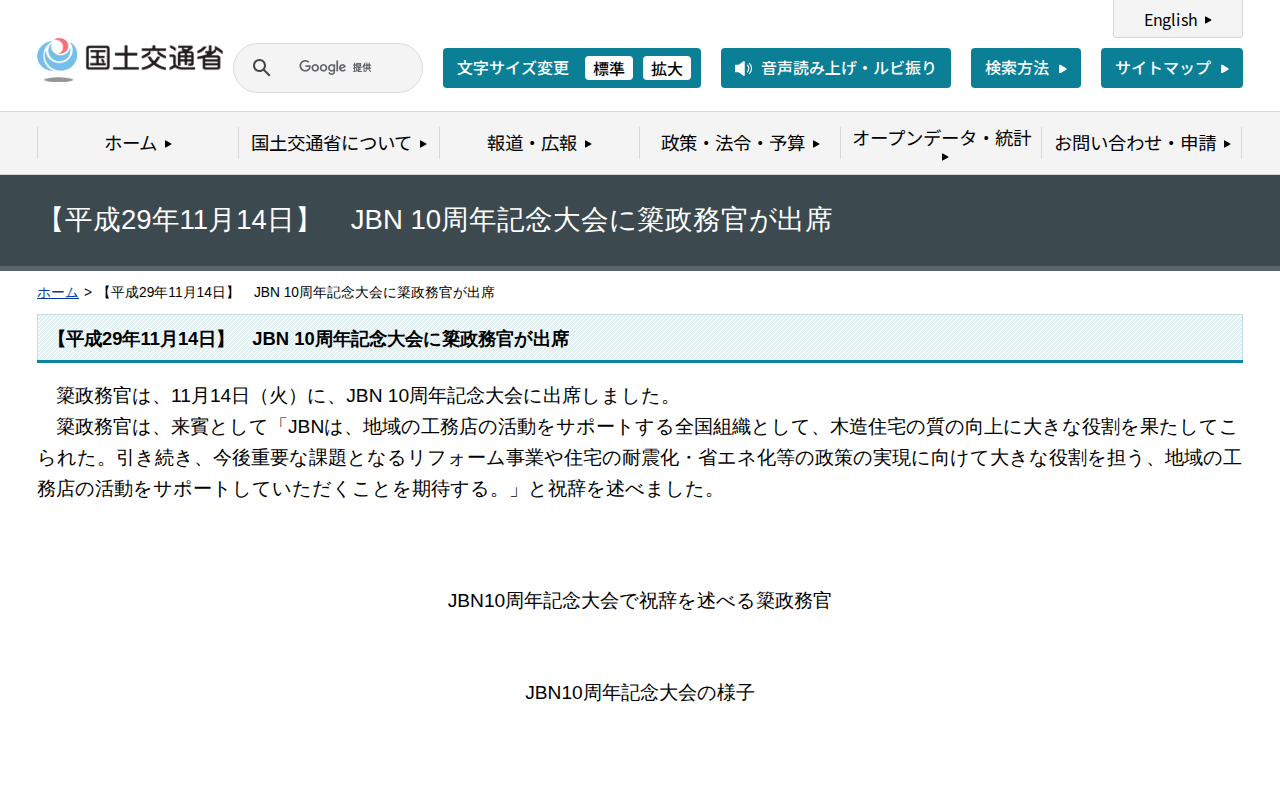Click the search magnifier icon
Screen dimensions: 1280x800
click(261, 67)
